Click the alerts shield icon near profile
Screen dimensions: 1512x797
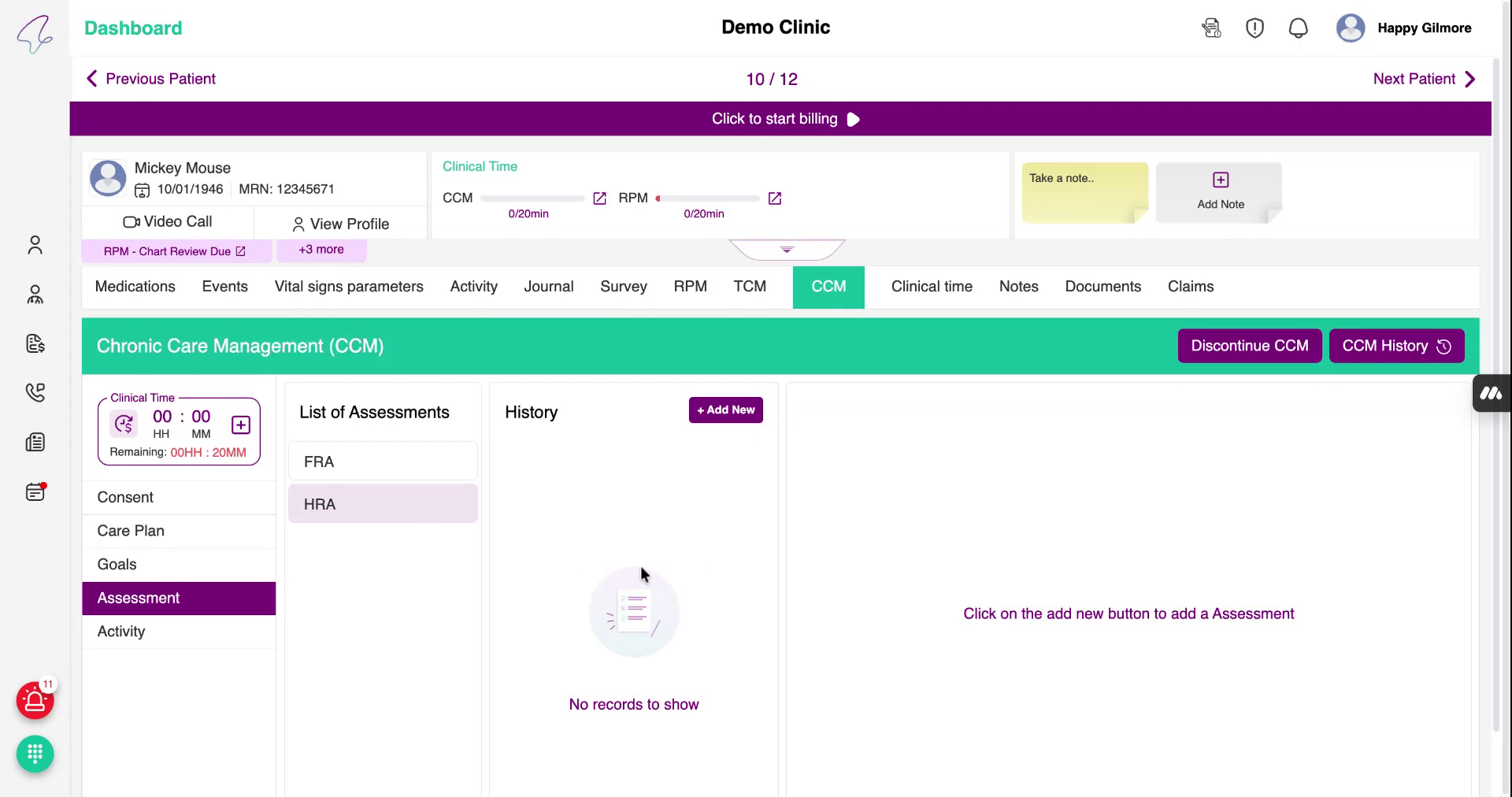pos(1254,28)
